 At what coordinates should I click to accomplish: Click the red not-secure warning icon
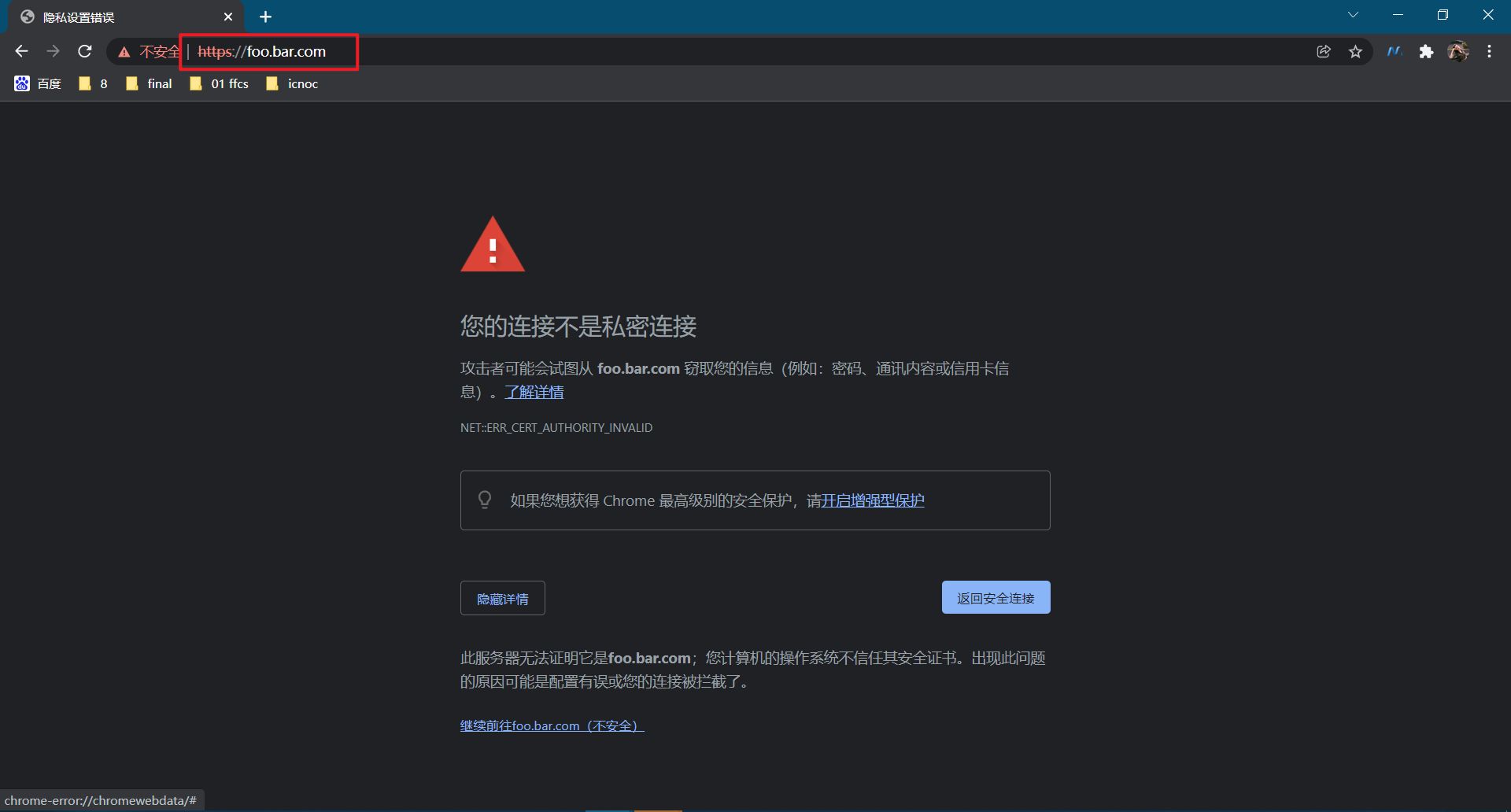click(124, 52)
